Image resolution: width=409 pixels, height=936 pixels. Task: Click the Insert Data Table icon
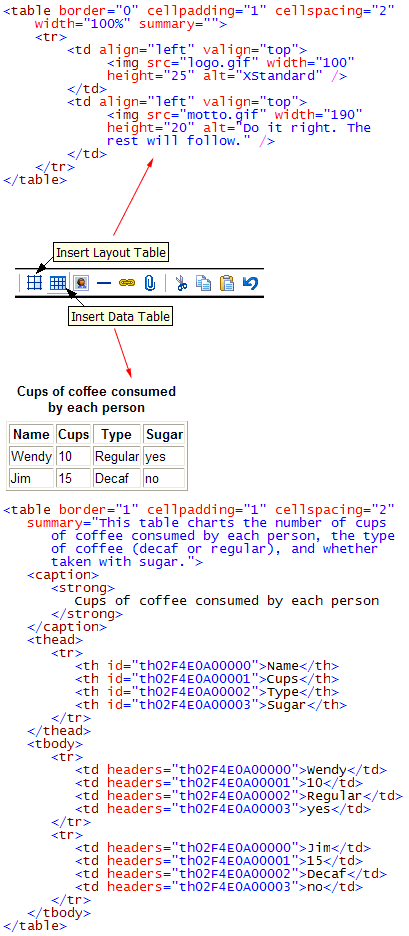pyautogui.click(x=57, y=282)
